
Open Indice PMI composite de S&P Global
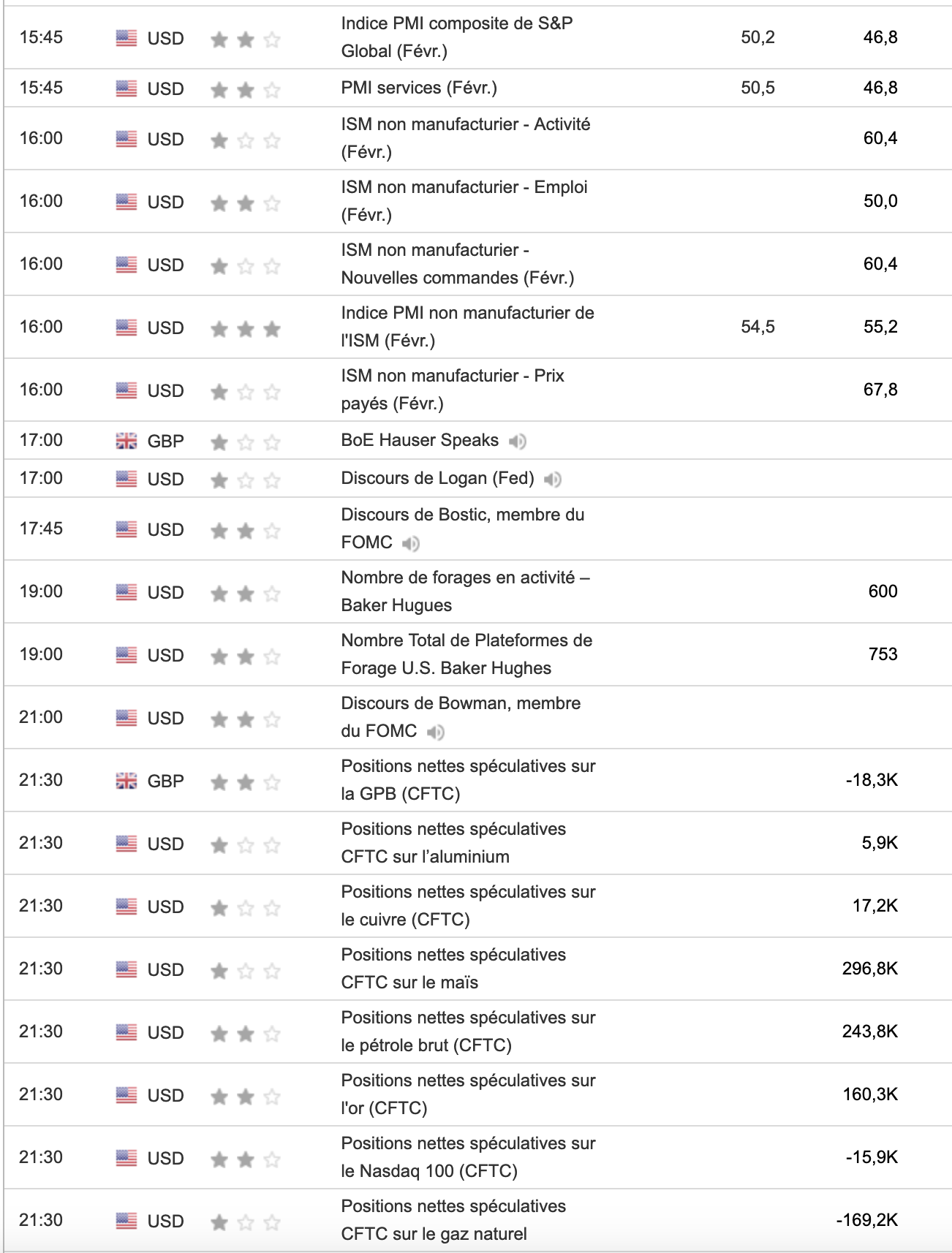[x=456, y=37]
